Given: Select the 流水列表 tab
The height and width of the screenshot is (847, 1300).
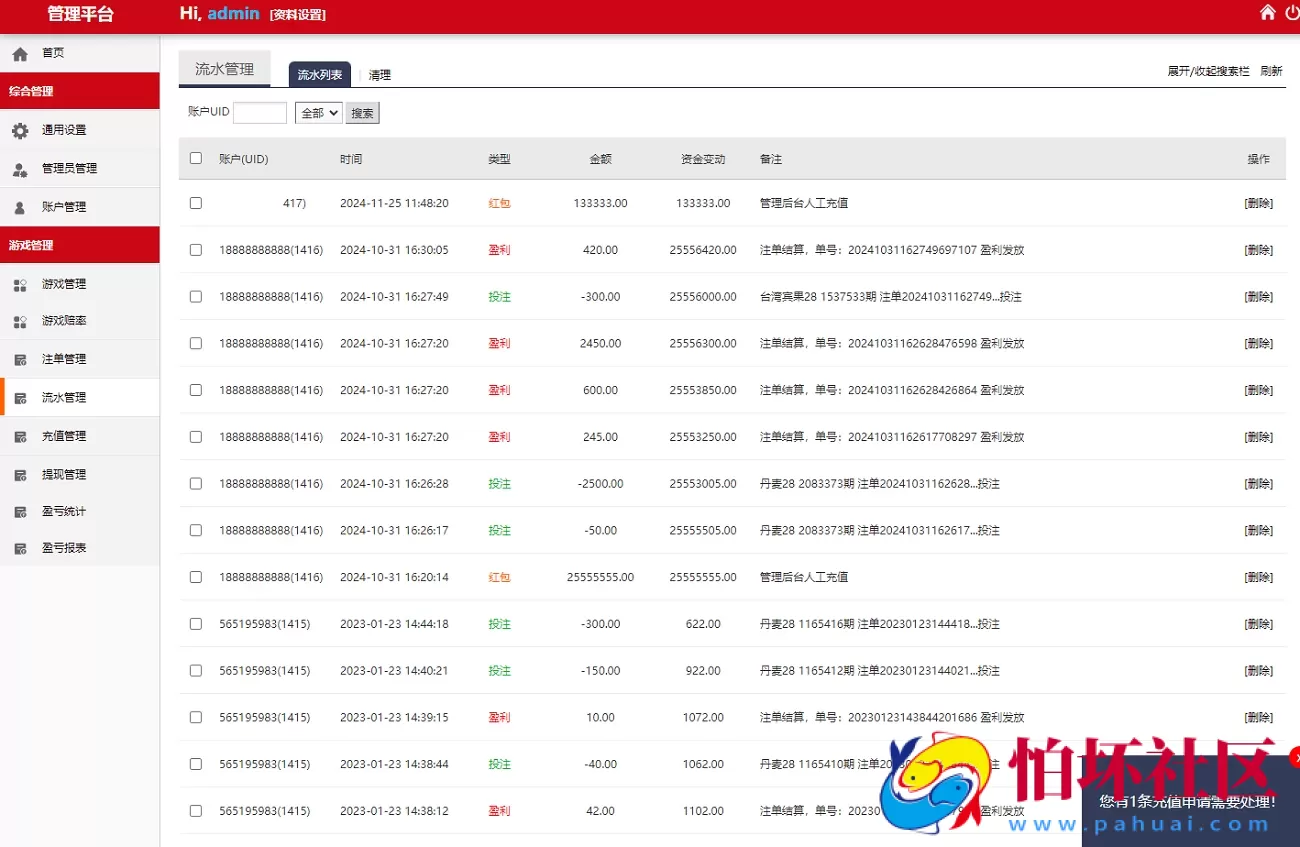Looking at the screenshot, I should 320,75.
